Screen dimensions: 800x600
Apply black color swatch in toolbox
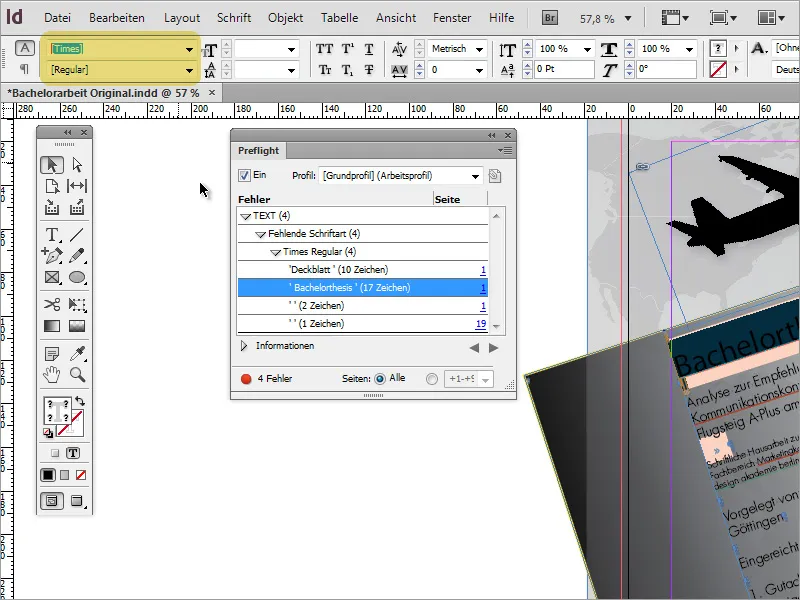click(x=48, y=475)
